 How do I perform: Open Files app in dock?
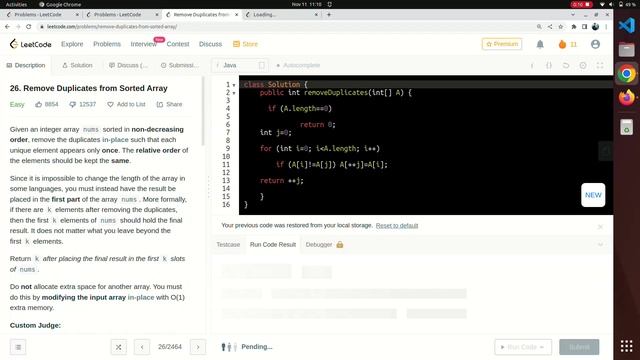(x=627, y=50)
